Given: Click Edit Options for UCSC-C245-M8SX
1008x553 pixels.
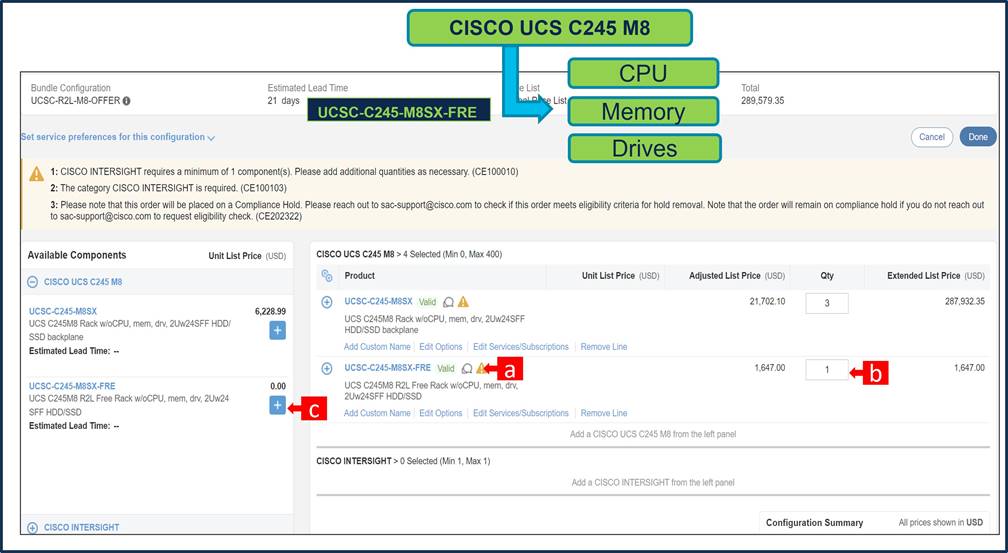Looking at the screenshot, I should pyautogui.click(x=440, y=347).
